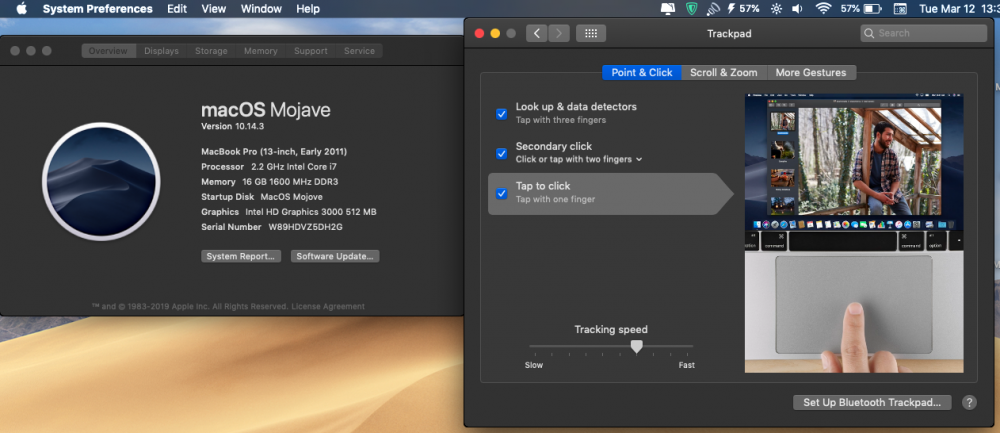Open Storage tab in About This Mac
The height and width of the screenshot is (433, 1000).
pos(211,51)
